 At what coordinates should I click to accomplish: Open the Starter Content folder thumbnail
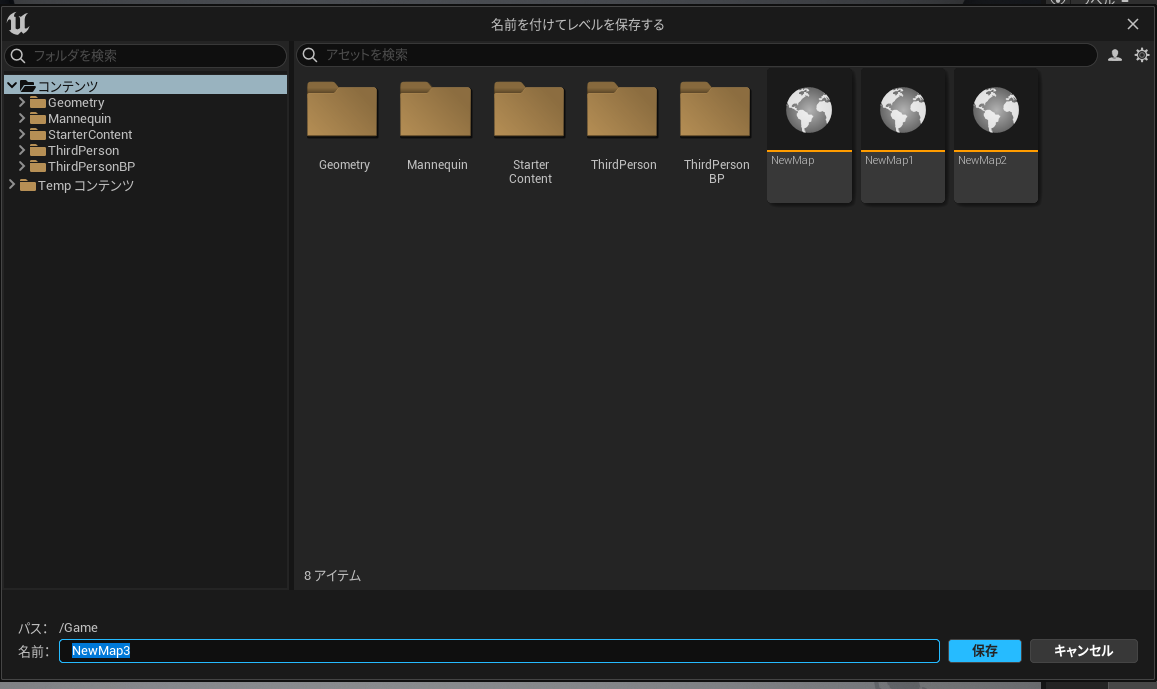point(529,110)
